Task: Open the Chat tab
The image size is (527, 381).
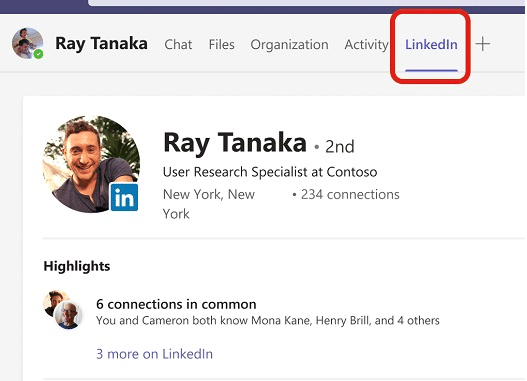Action: click(x=178, y=44)
